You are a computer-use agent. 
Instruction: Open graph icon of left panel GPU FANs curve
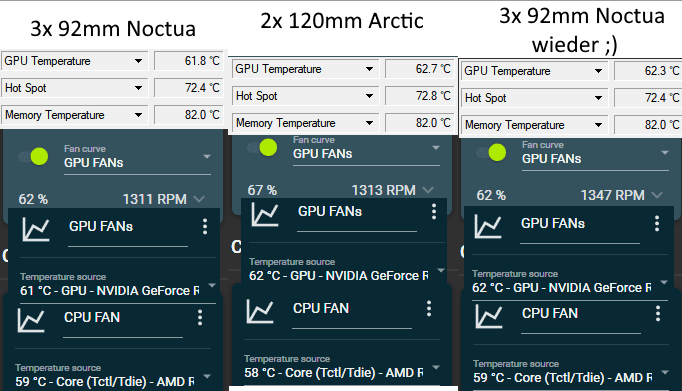(36, 229)
